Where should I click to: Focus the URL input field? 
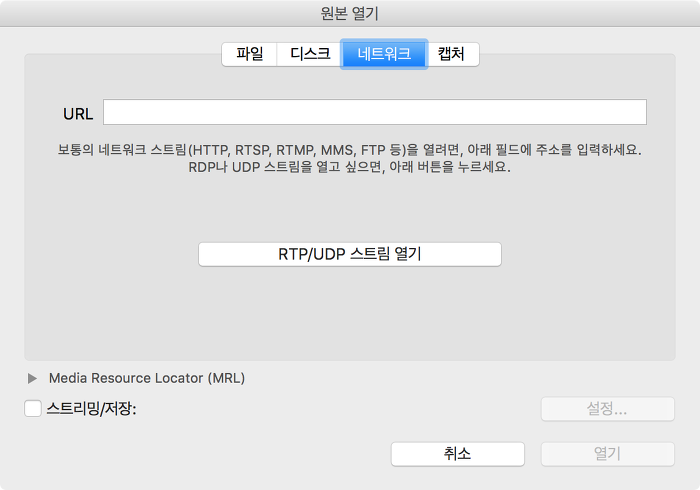(375, 112)
